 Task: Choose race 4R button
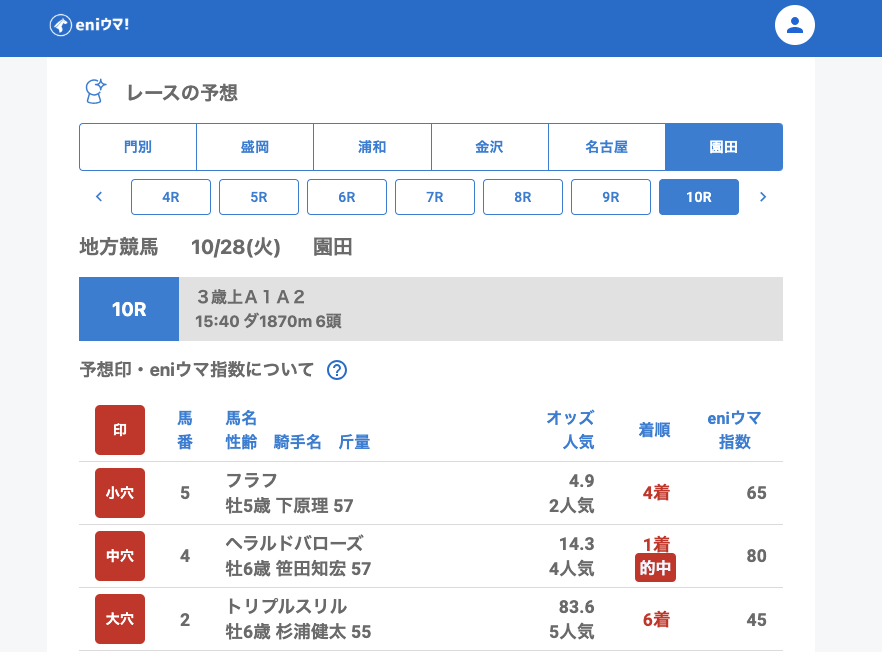171,197
